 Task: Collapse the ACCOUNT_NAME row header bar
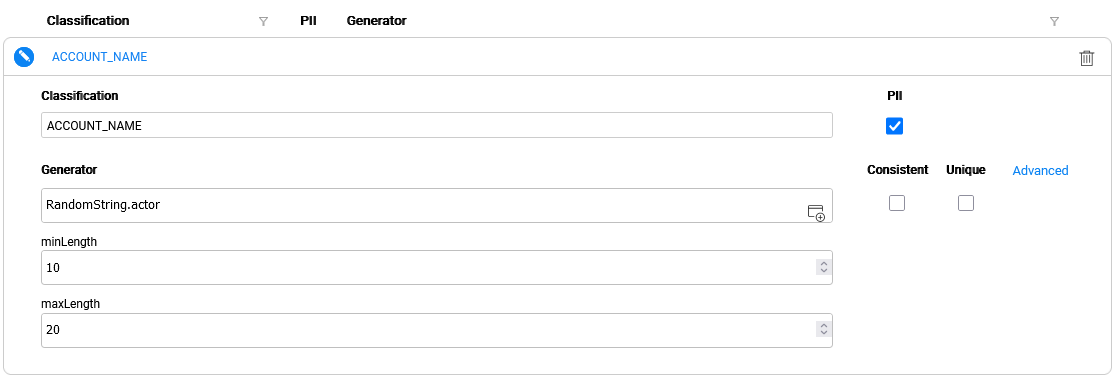pos(557,57)
